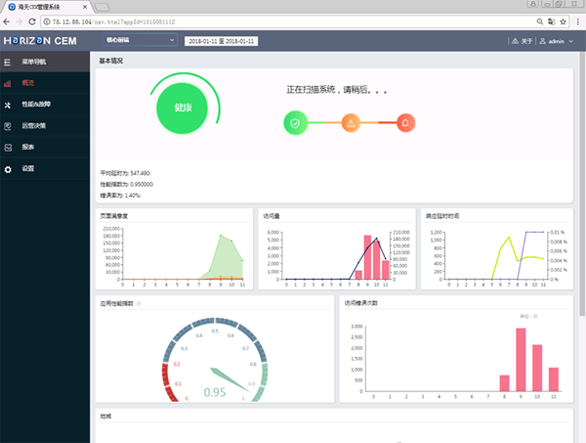
Task: Click the basic situation section title
Action: pyautogui.click(x=111, y=61)
